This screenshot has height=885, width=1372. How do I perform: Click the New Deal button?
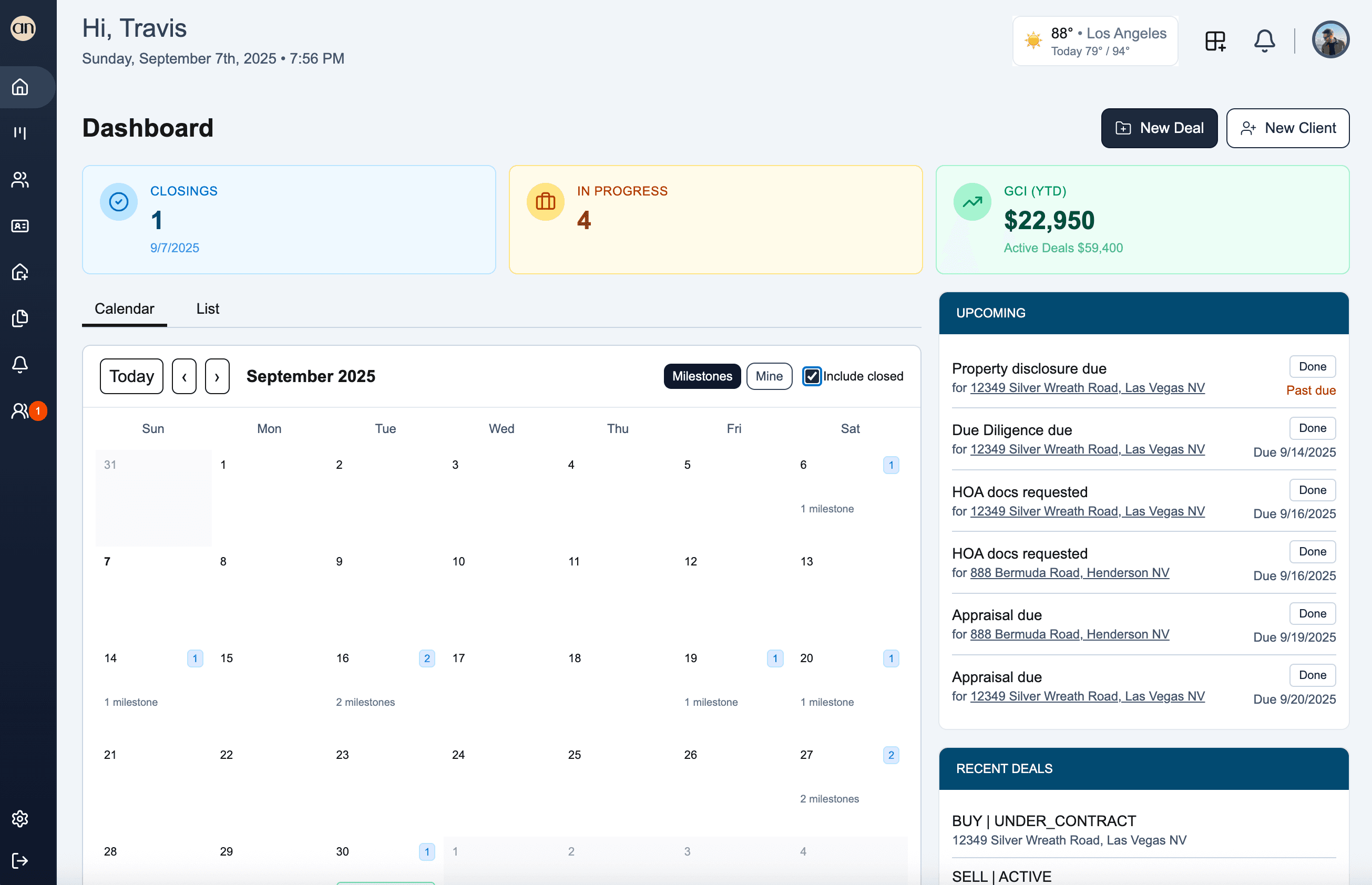[1159, 128]
